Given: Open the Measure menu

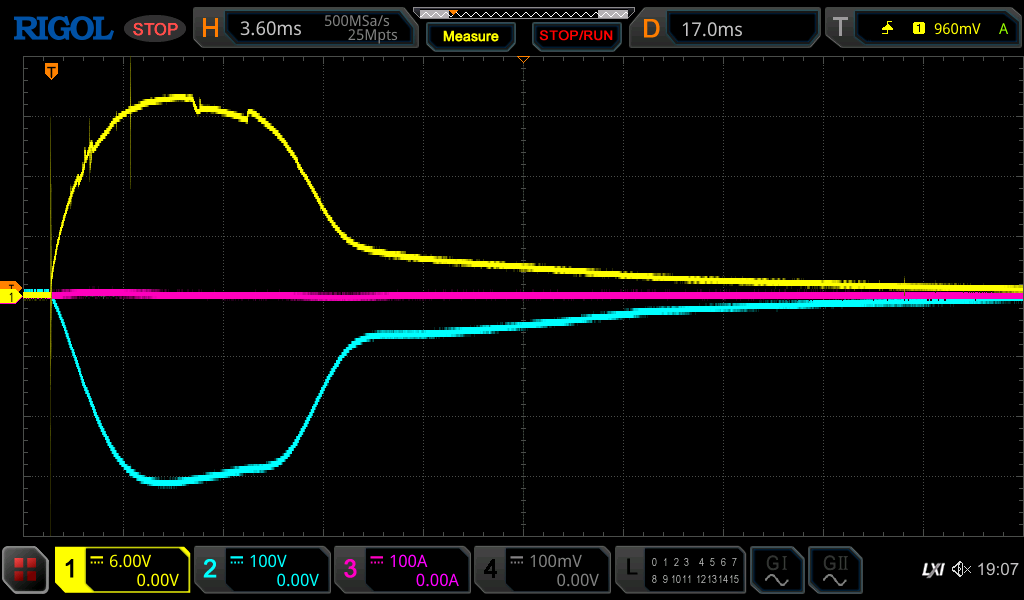Looking at the screenshot, I should [470, 36].
